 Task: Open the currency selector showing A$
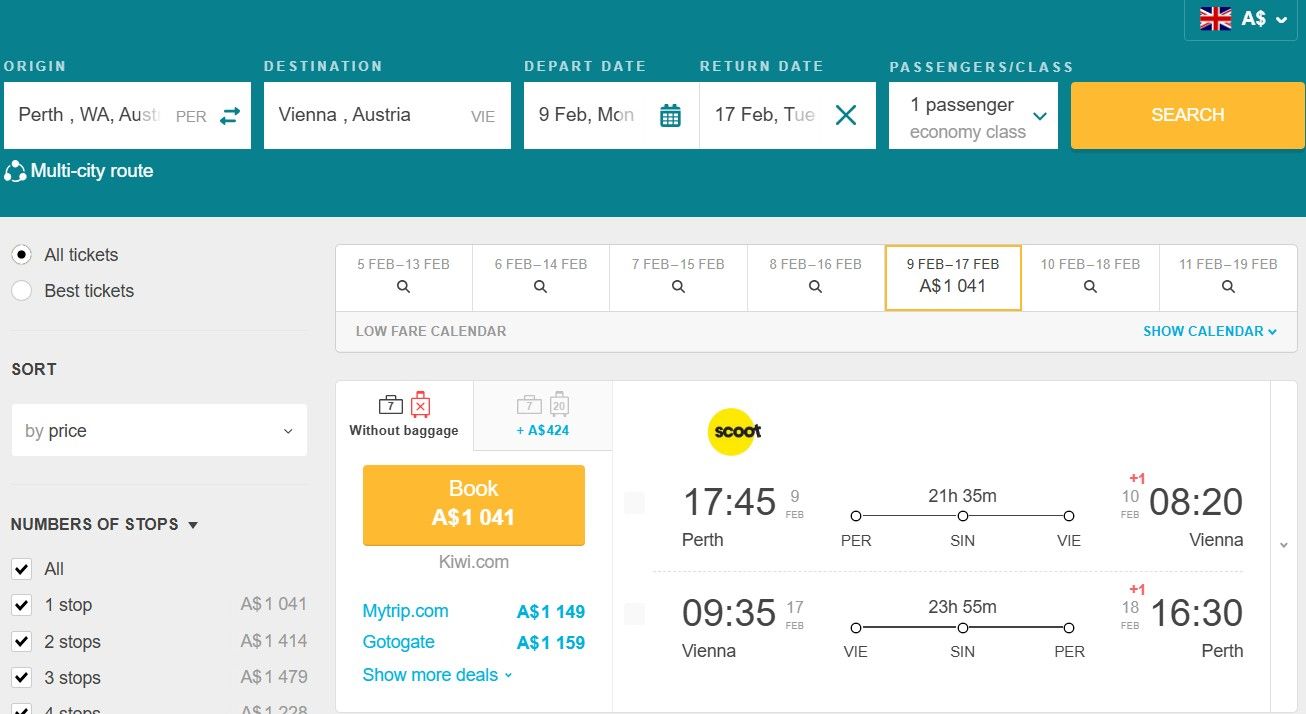click(x=1240, y=18)
